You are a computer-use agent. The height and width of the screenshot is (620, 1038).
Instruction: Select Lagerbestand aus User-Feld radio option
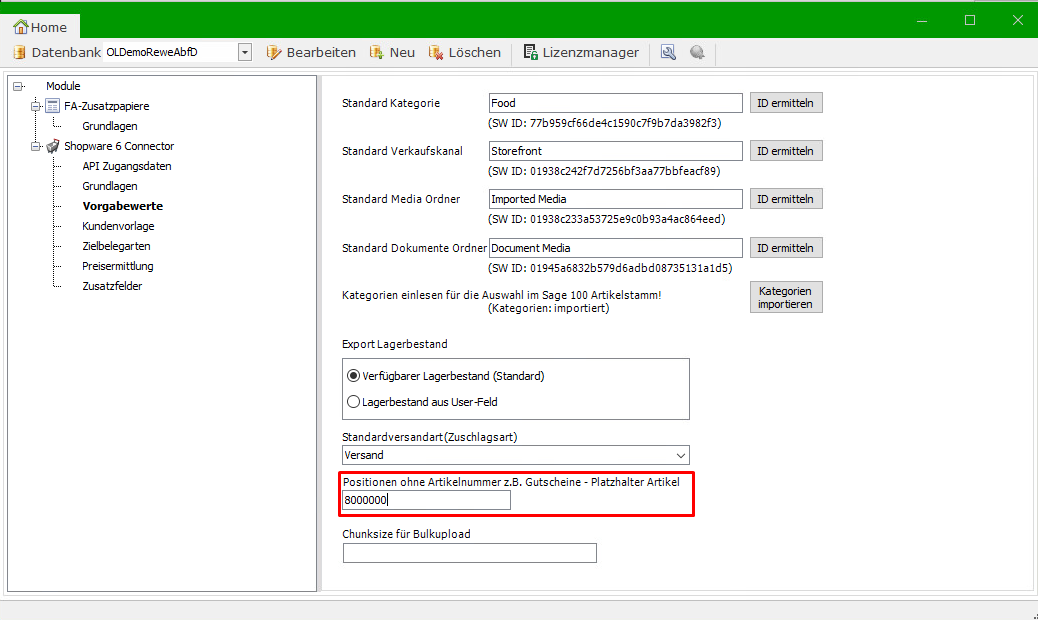(353, 401)
